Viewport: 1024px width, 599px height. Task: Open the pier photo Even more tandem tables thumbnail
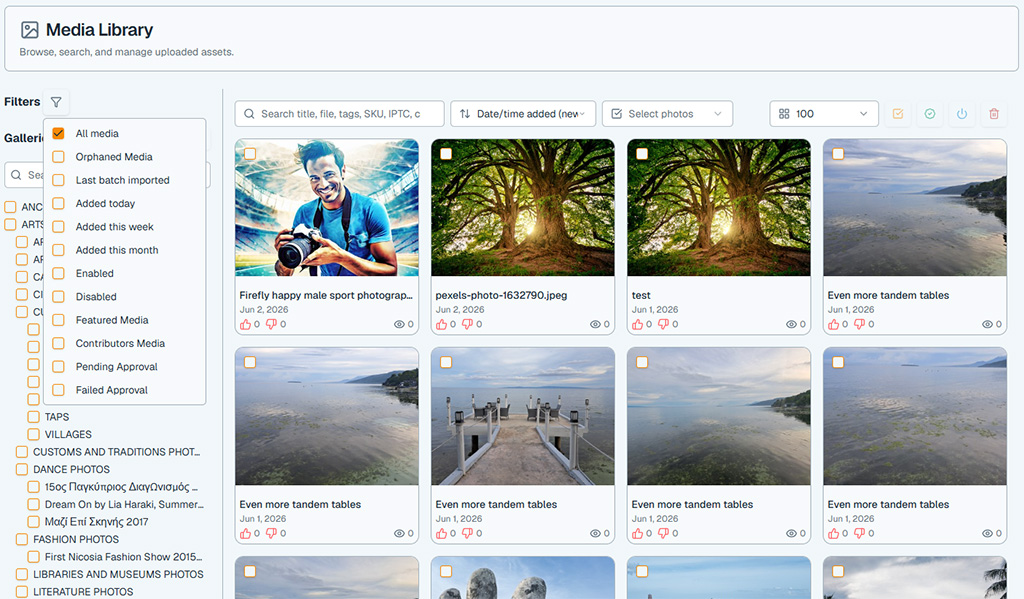coord(522,417)
